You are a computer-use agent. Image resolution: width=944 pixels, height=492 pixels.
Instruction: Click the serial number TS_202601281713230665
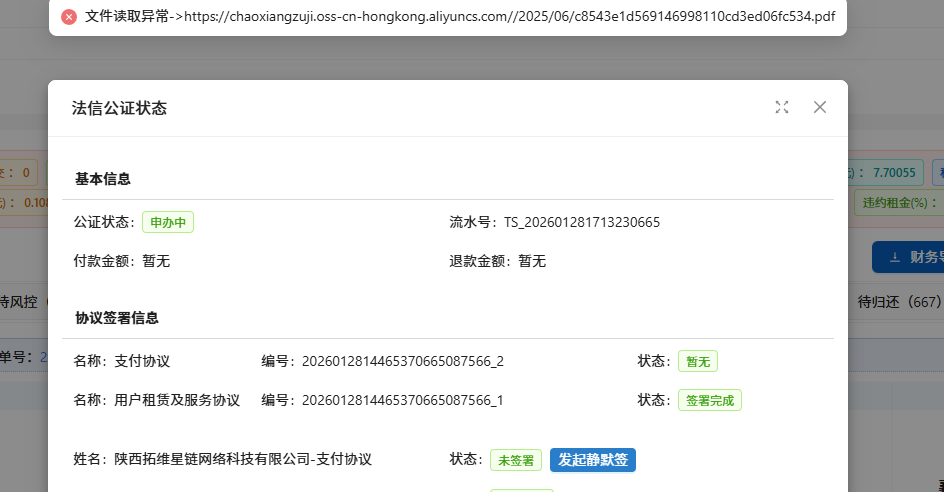coord(582,222)
